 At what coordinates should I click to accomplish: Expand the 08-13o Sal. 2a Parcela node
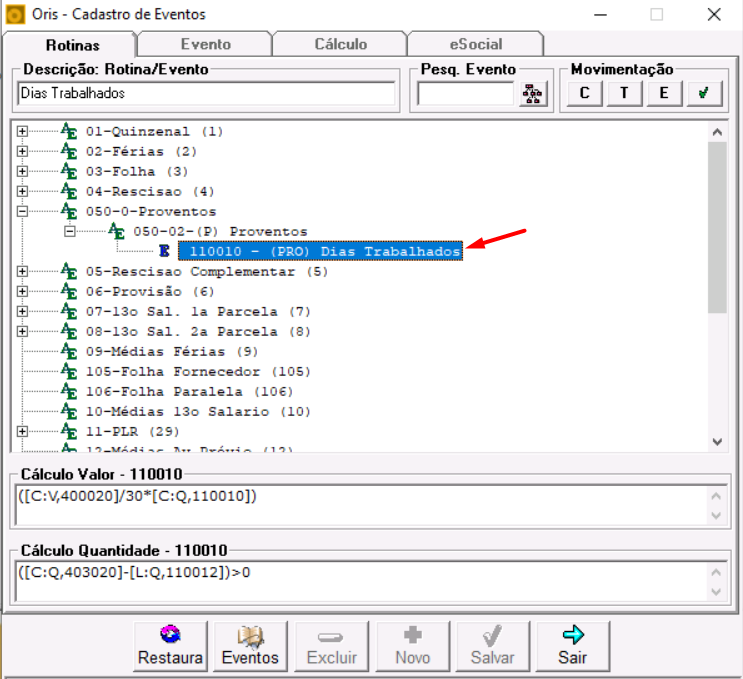click(x=22, y=331)
